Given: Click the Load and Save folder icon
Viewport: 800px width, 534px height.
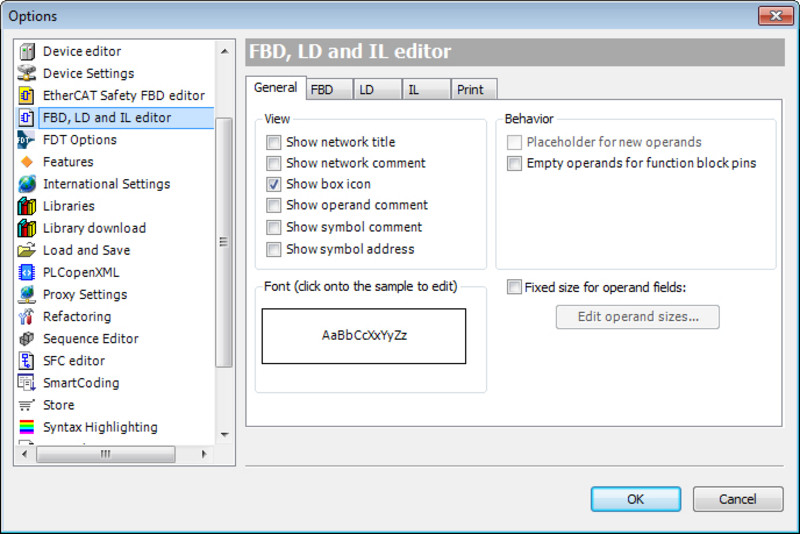Looking at the screenshot, I should (27, 250).
